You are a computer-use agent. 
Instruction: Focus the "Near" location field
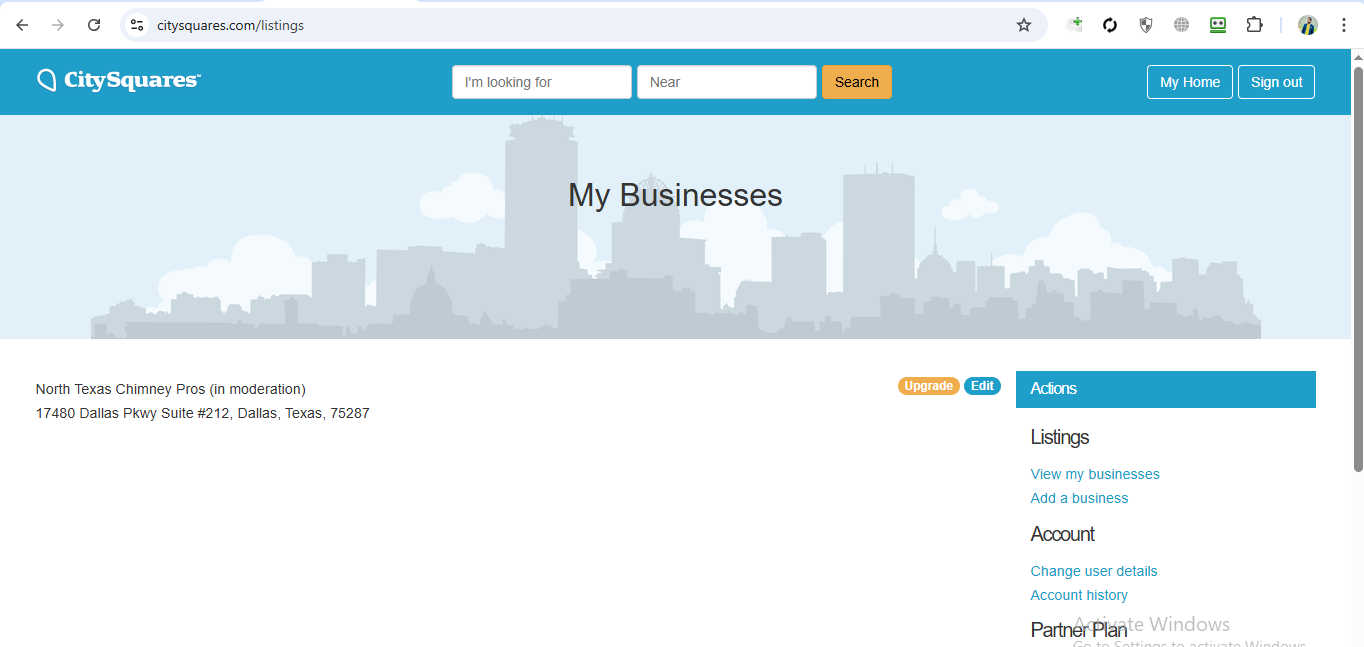click(727, 82)
